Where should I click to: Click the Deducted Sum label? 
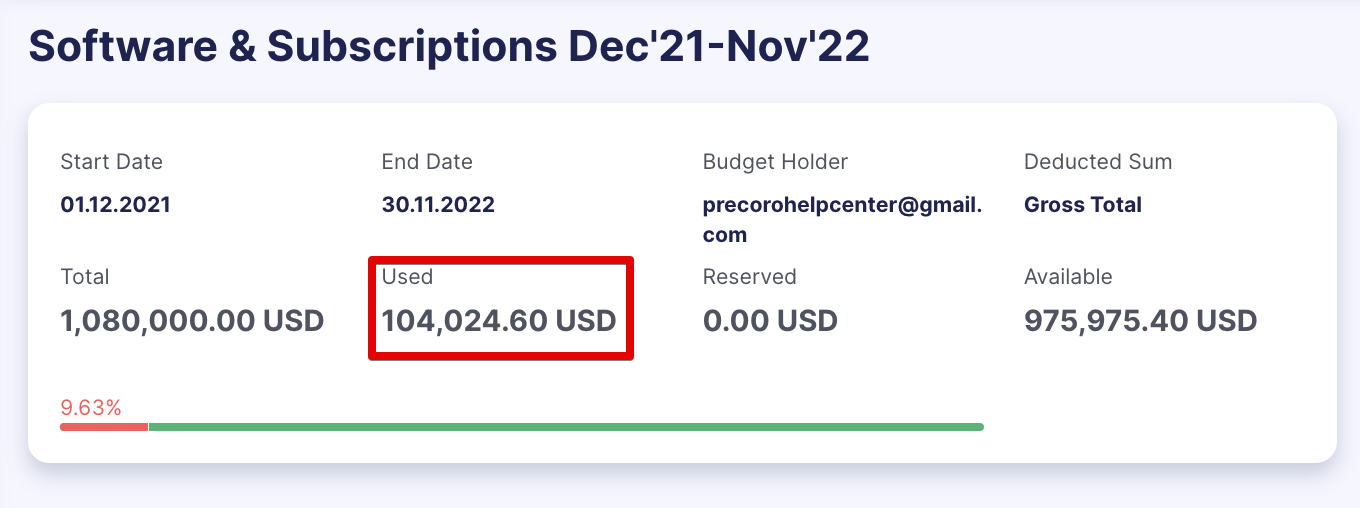pyautogui.click(x=1098, y=162)
